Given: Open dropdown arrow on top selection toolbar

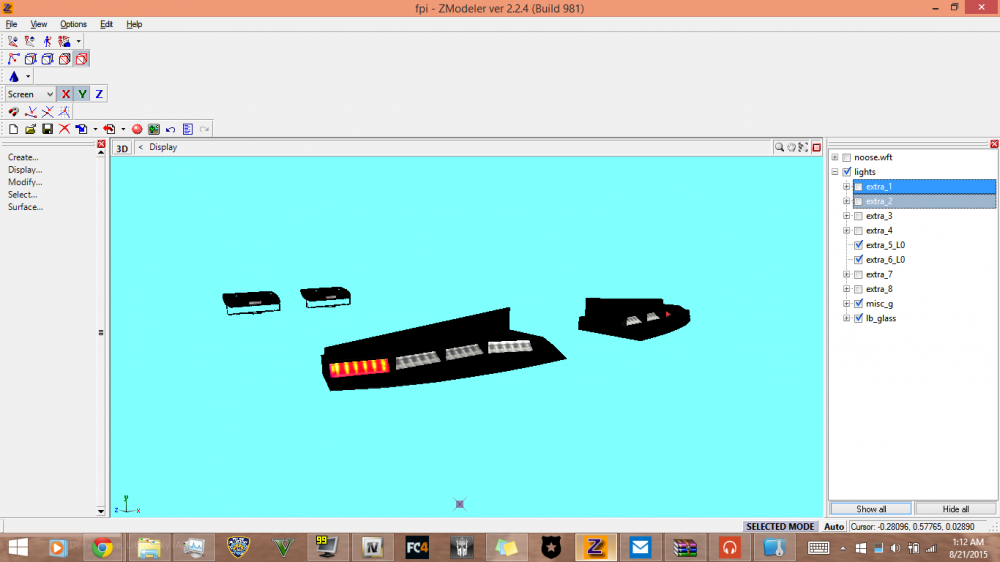Looking at the screenshot, I should click(x=78, y=41).
